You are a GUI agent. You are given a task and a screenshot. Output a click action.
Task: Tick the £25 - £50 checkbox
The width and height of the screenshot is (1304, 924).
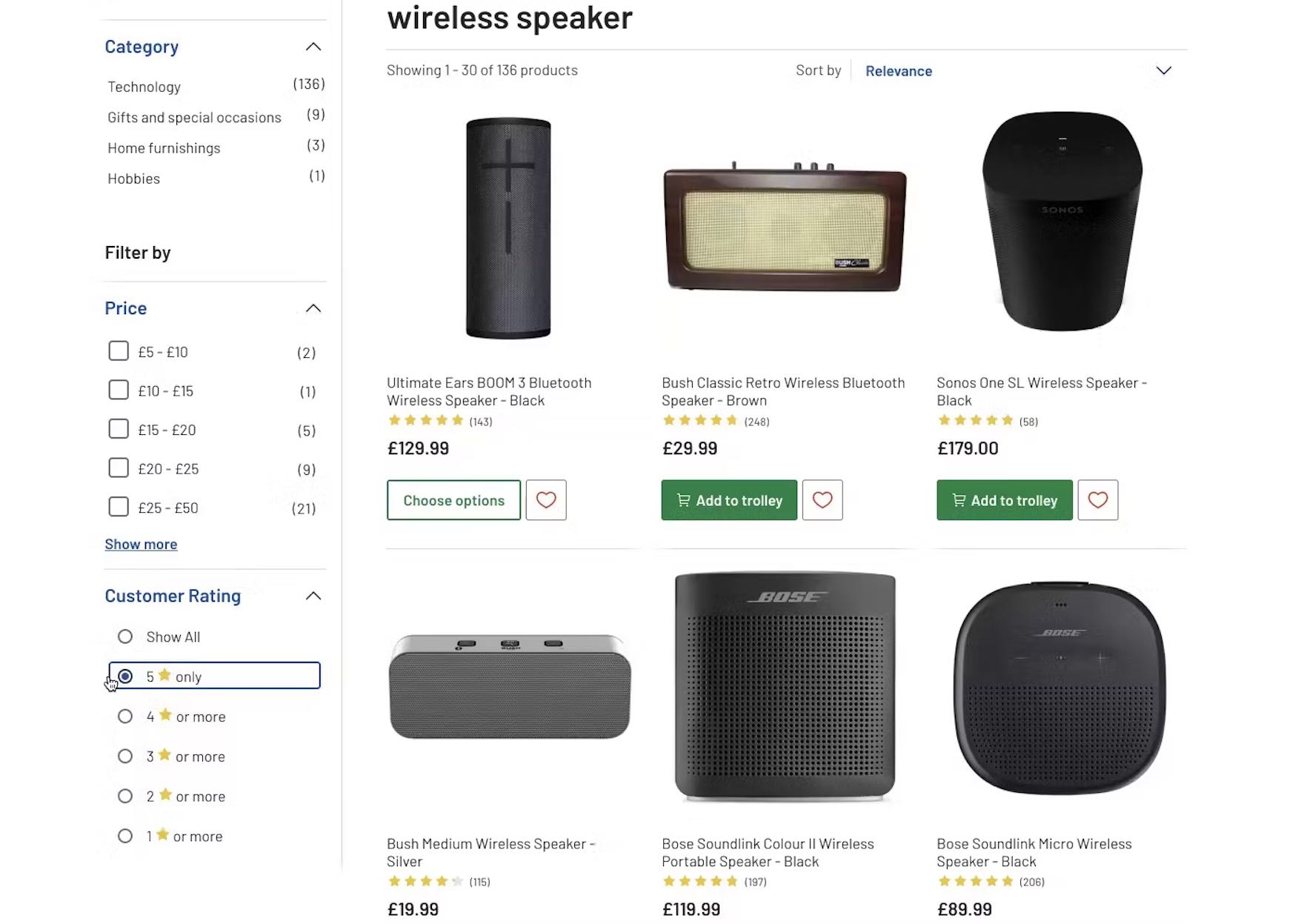(x=119, y=507)
